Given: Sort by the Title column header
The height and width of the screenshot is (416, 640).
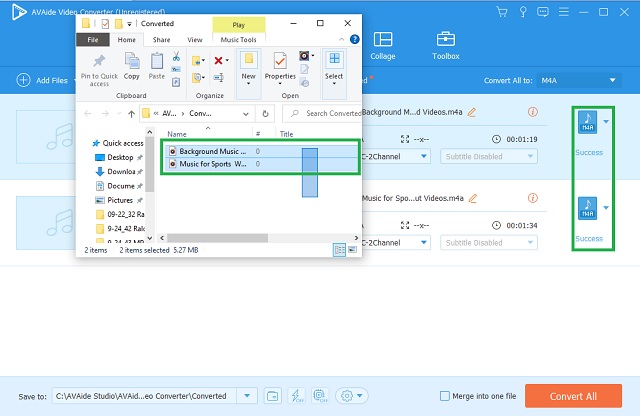Looking at the screenshot, I should click(287, 134).
